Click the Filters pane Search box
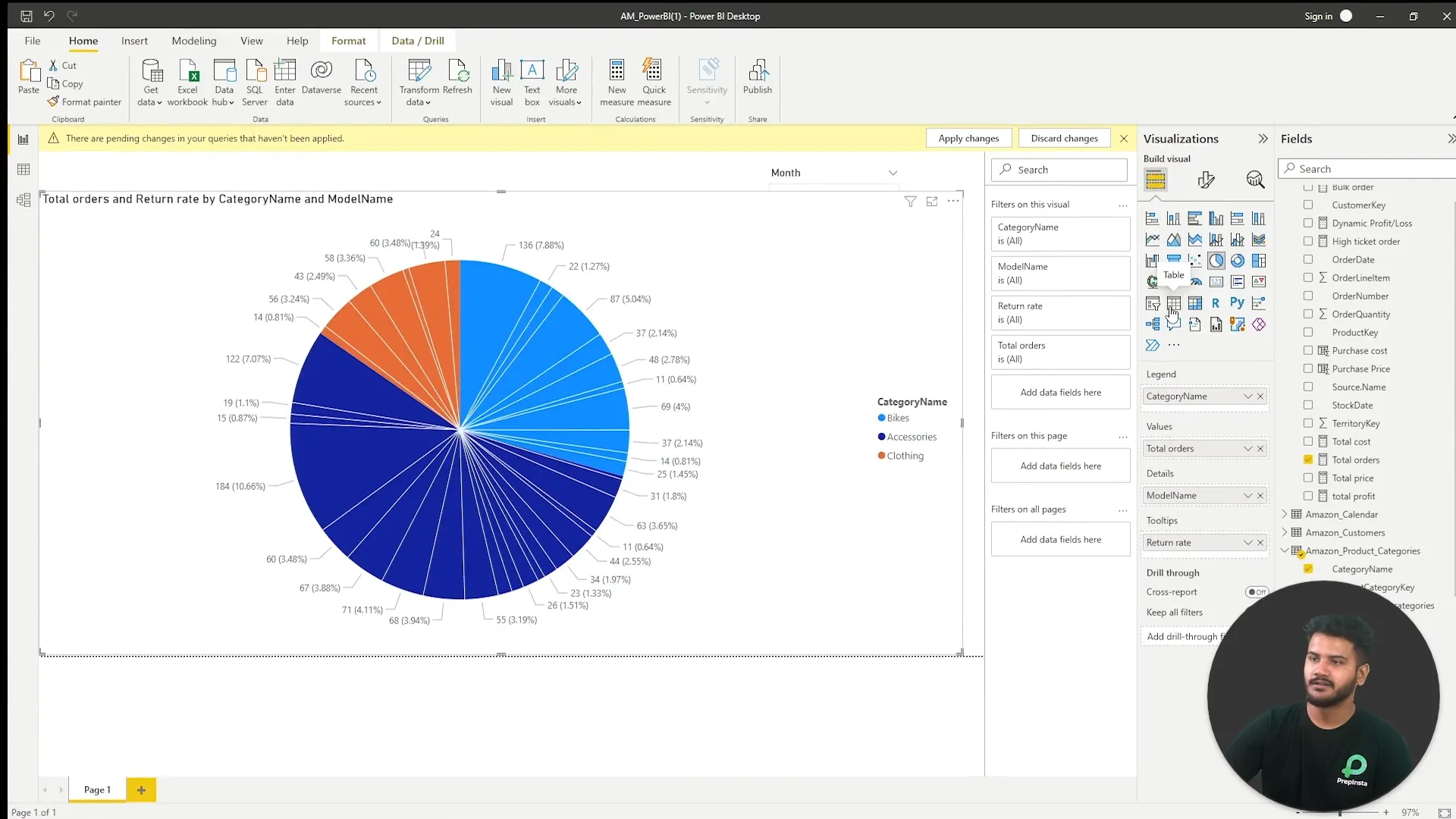This screenshot has height=819, width=1456. click(1059, 170)
